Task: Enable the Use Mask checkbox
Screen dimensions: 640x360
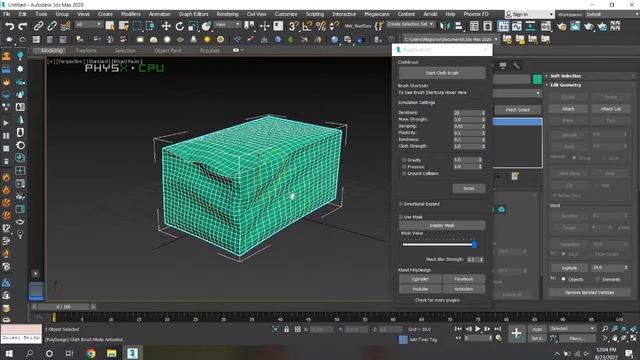Action: pos(401,217)
